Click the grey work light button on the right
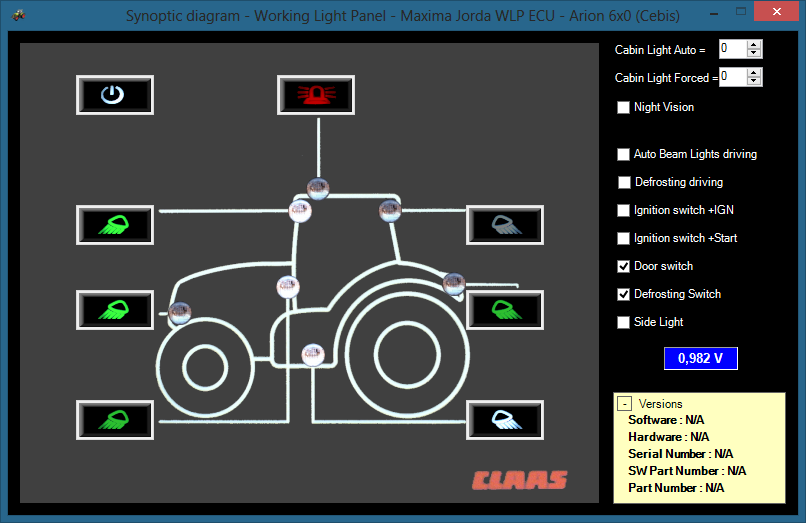 (x=505, y=225)
